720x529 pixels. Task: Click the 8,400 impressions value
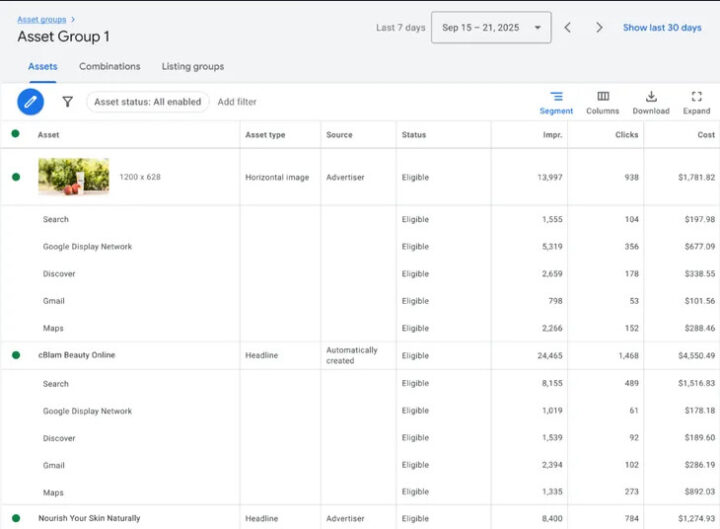(x=552, y=518)
